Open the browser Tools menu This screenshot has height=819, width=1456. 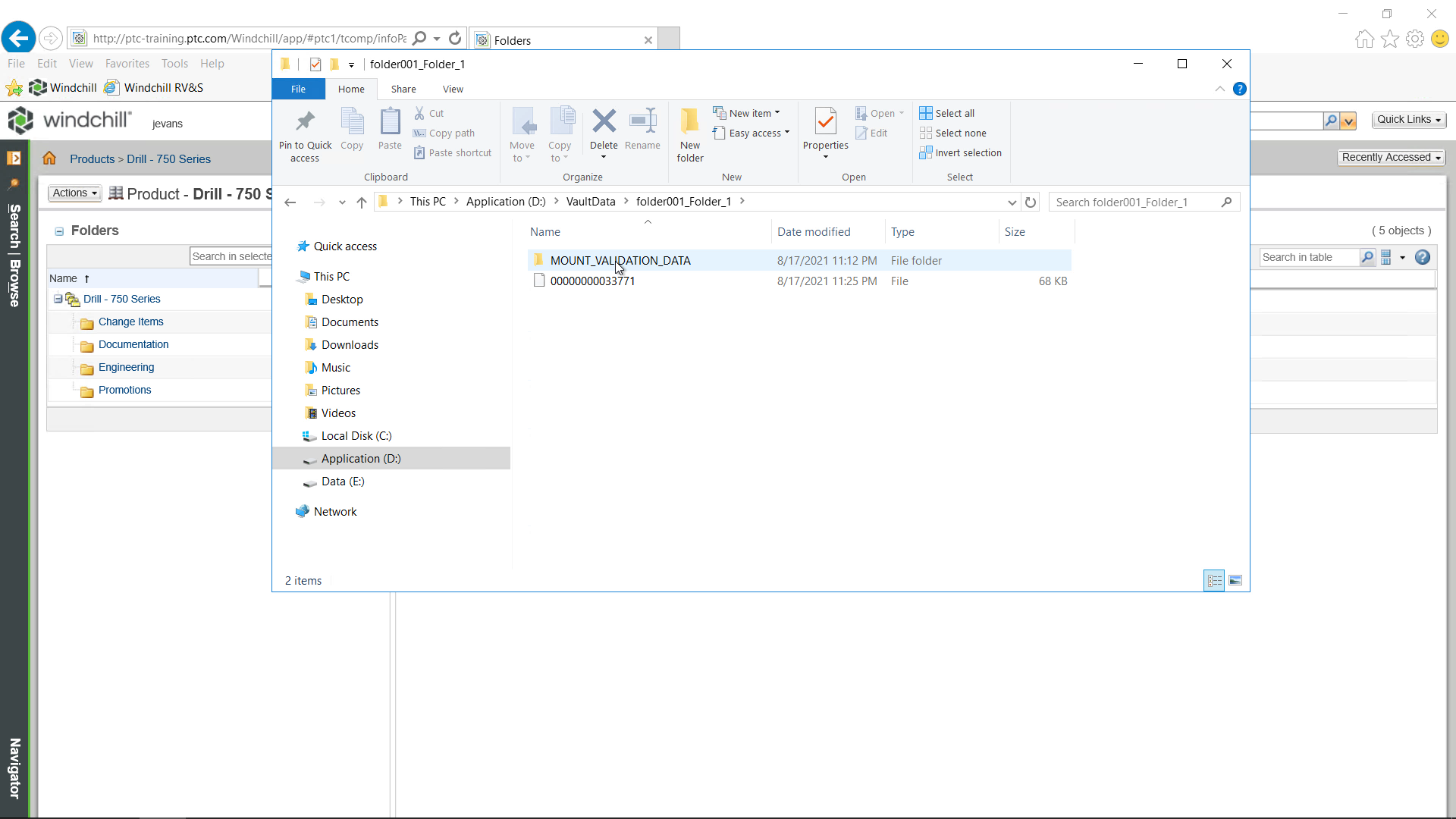coord(174,64)
